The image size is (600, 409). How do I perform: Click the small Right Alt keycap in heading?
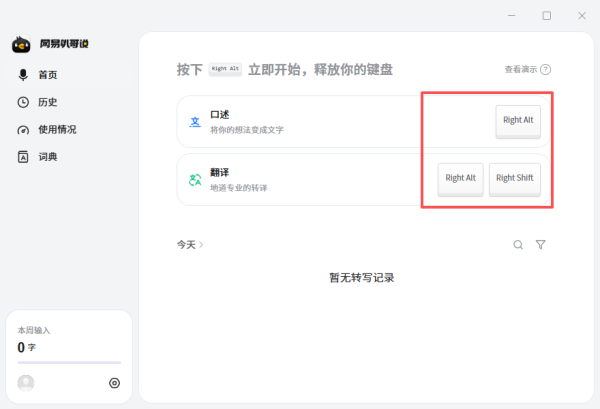225,69
